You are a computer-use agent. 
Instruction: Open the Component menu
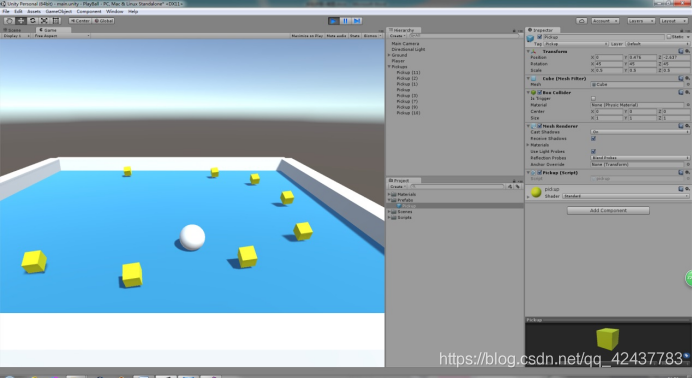click(89, 11)
